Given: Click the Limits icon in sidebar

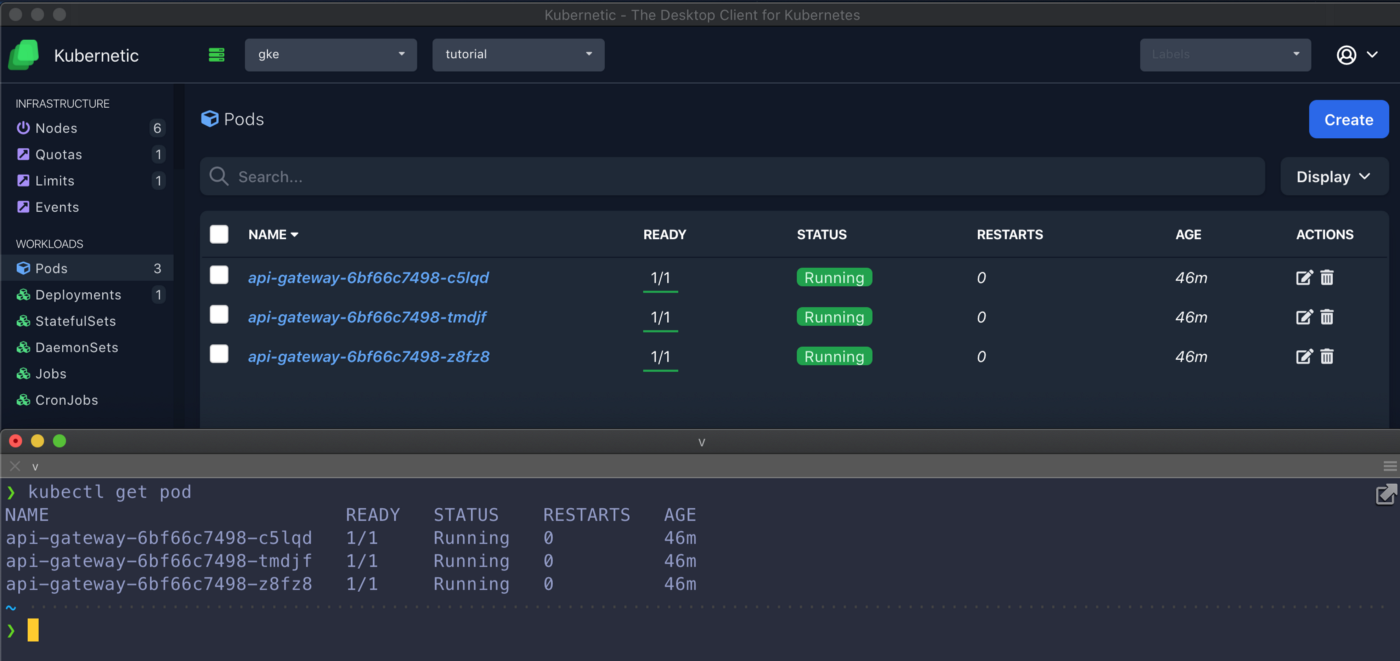Looking at the screenshot, I should click(x=24, y=180).
